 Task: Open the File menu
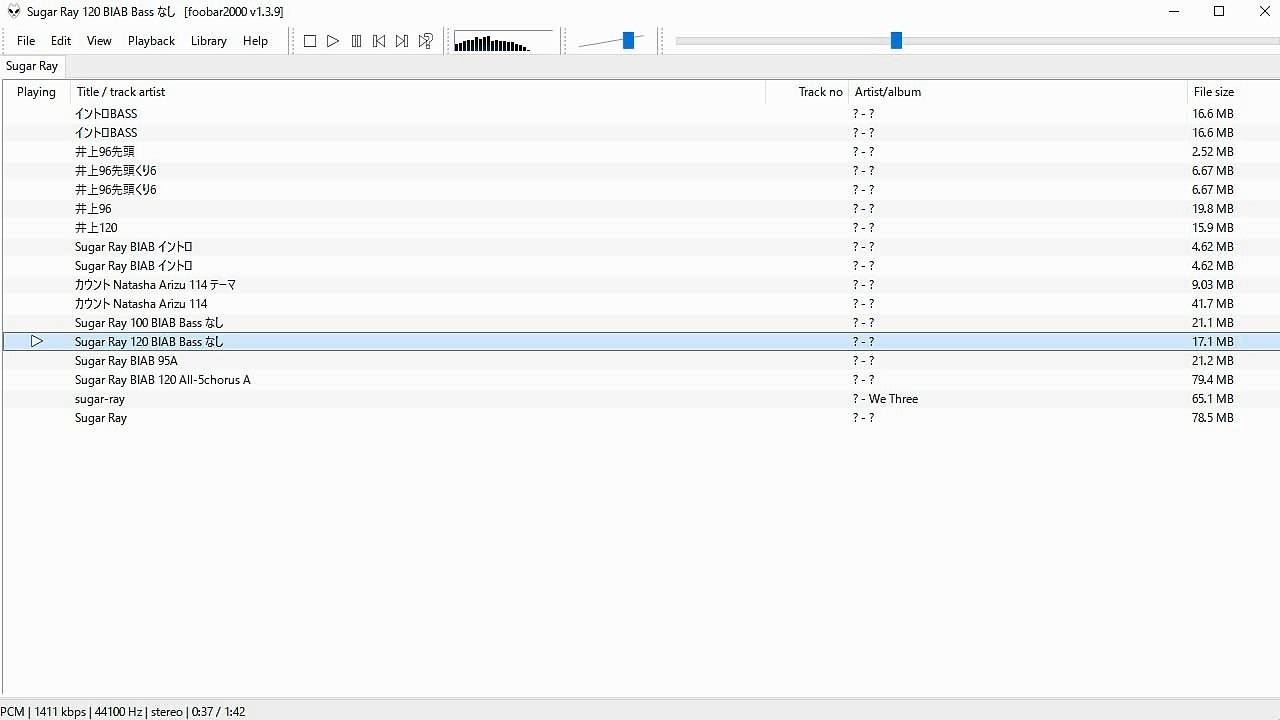click(26, 41)
